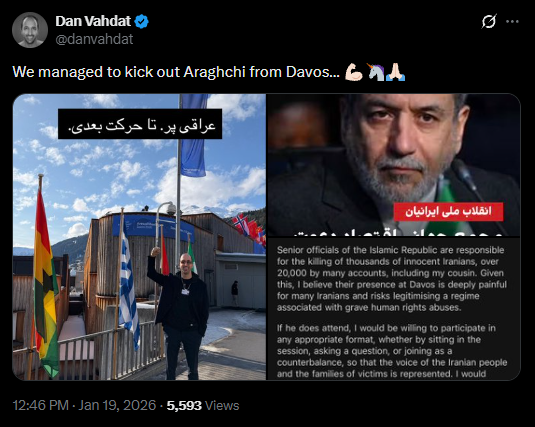This screenshot has height=427, width=535.
Task: Click the black Persian caption box
Action: click(x=140, y=124)
